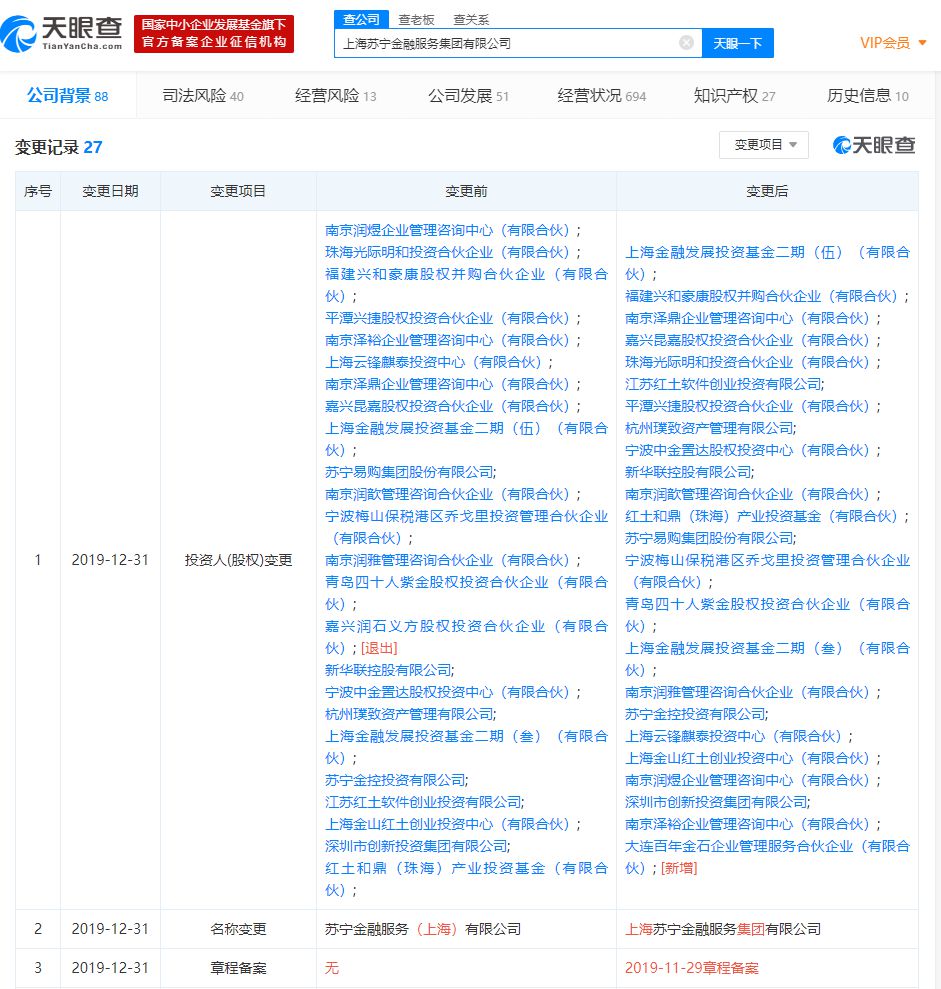This screenshot has width=941, height=989.
Task: Open the 司法风险 40 tab
Action: click(203, 96)
